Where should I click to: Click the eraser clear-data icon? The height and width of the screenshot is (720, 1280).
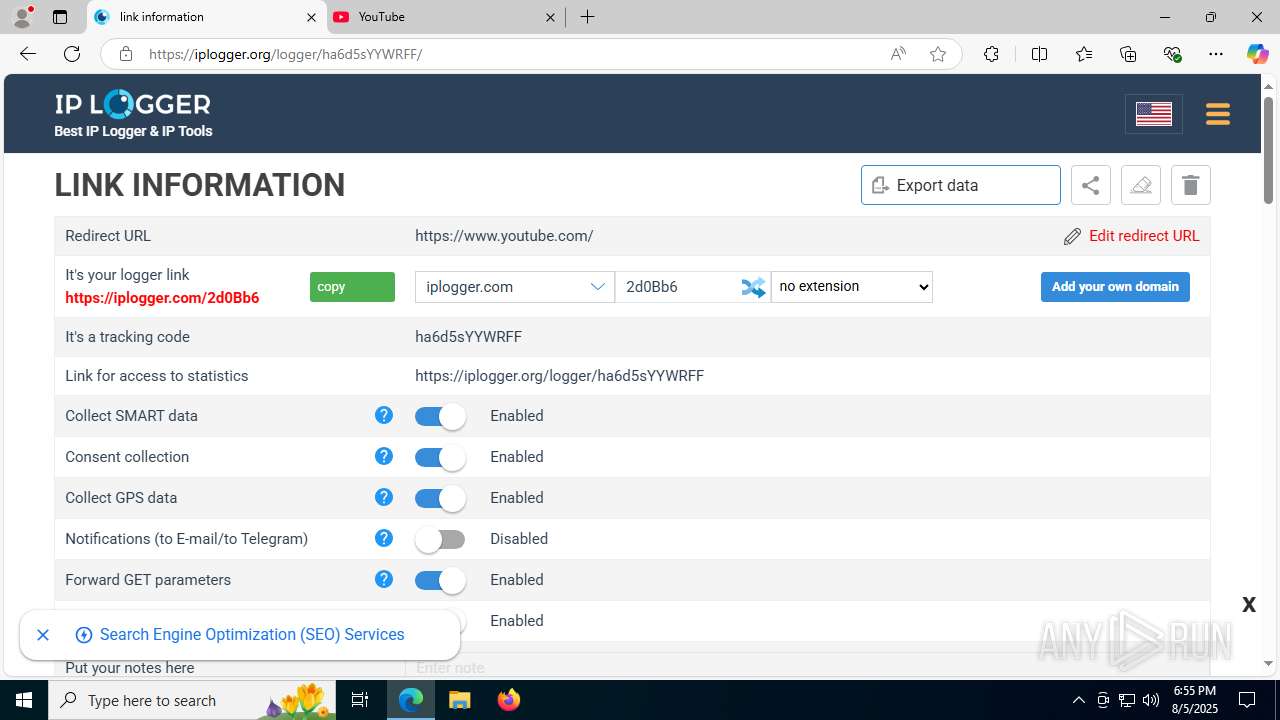coord(1140,185)
